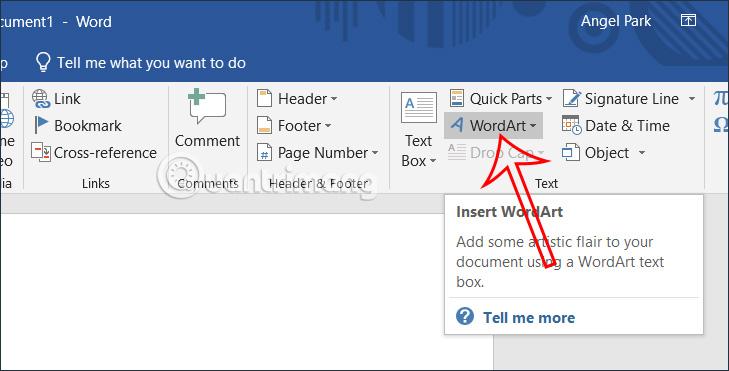Expand the Object dropdown arrow
The width and height of the screenshot is (729, 371).
tap(642, 152)
